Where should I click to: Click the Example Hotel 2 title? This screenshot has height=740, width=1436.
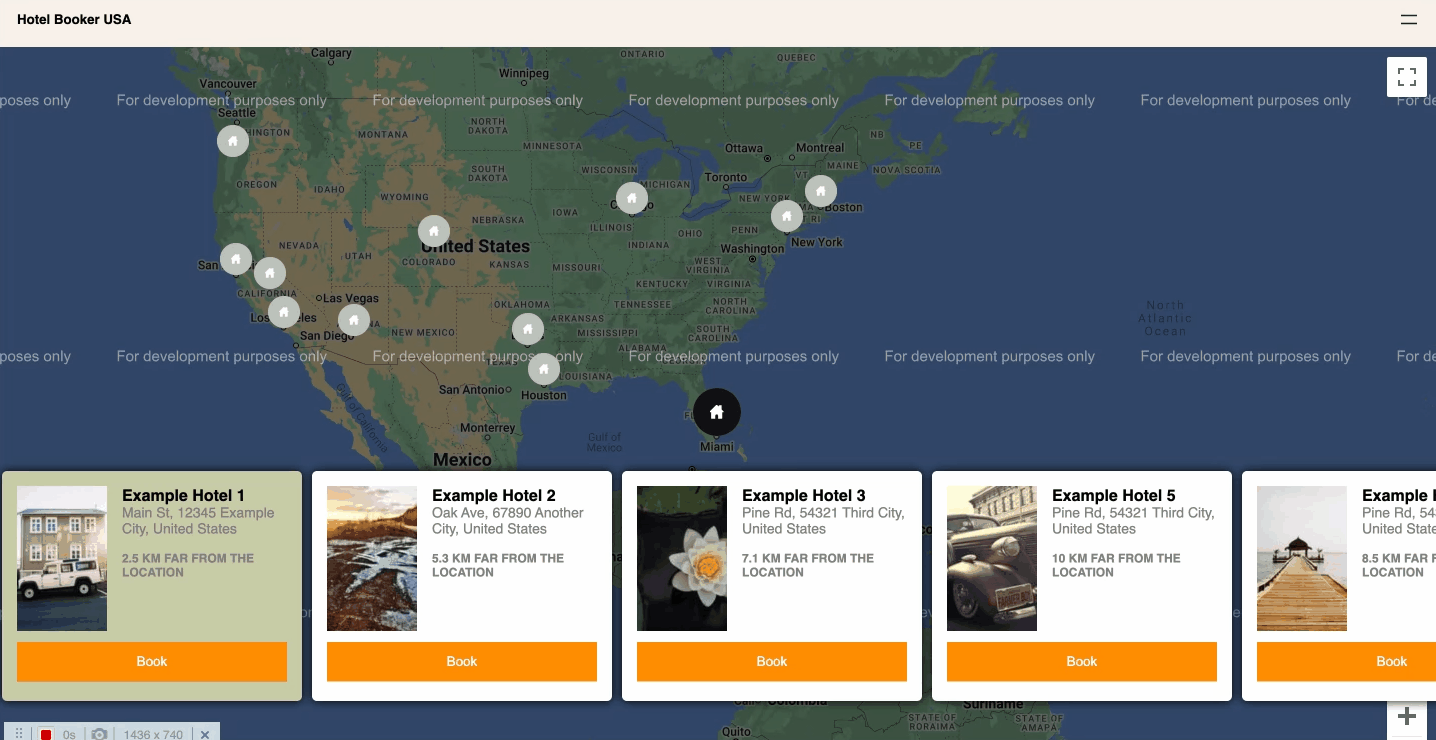tap(494, 496)
